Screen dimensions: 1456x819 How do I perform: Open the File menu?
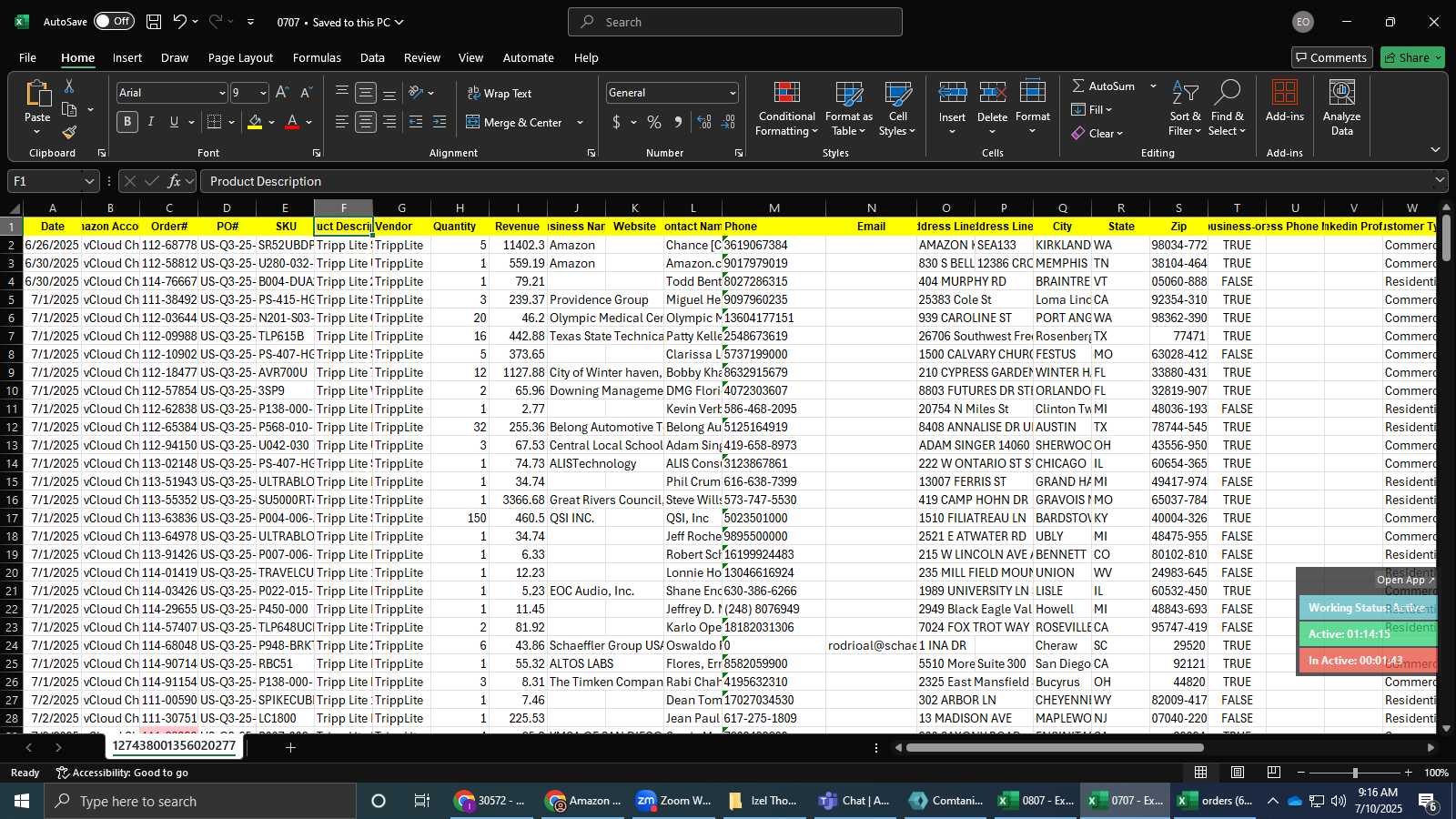coord(28,57)
